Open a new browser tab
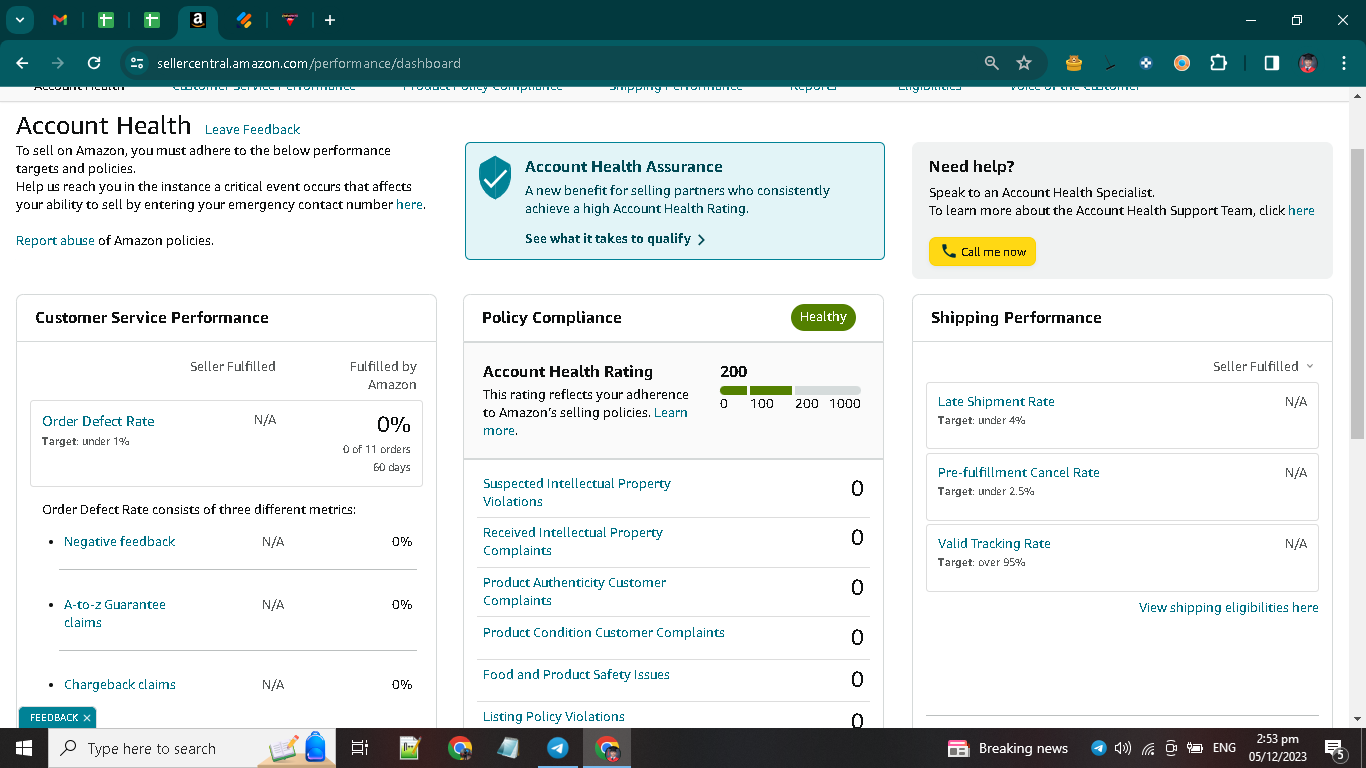Image resolution: width=1366 pixels, height=768 pixels. pyautogui.click(x=330, y=20)
